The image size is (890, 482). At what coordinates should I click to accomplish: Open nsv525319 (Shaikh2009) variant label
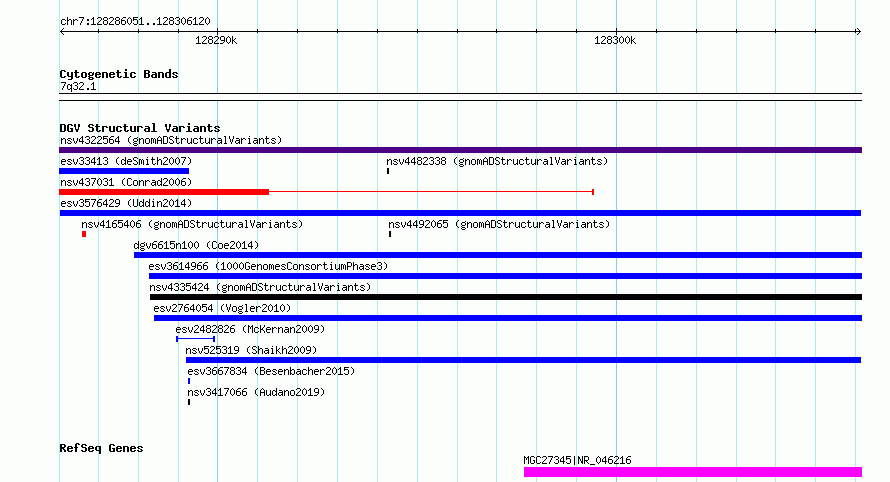(x=251, y=350)
